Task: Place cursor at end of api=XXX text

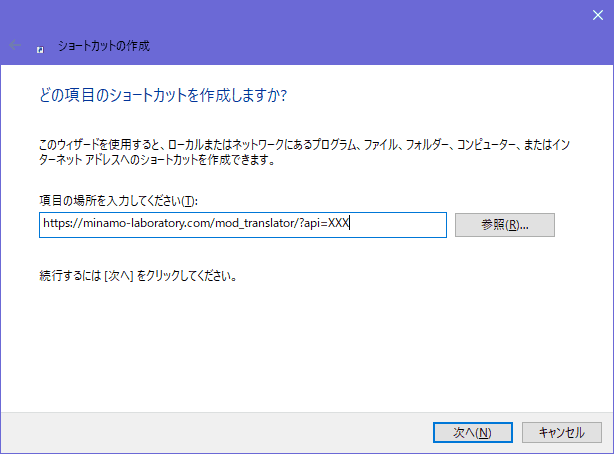Action: click(349, 225)
